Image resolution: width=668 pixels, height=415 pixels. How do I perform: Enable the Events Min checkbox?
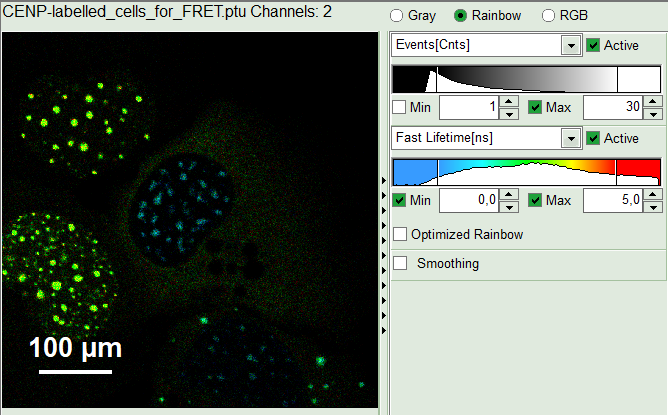pos(400,108)
